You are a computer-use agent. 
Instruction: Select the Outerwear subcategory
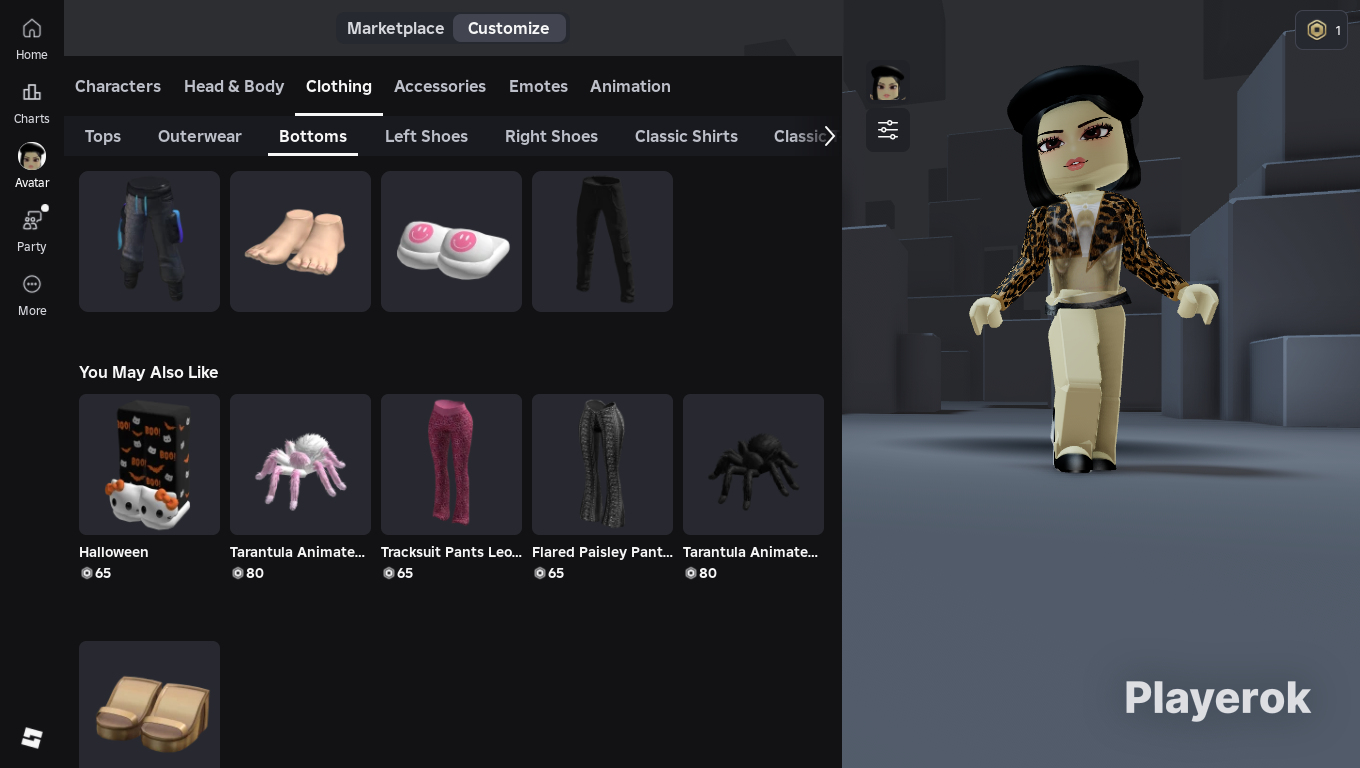click(200, 136)
